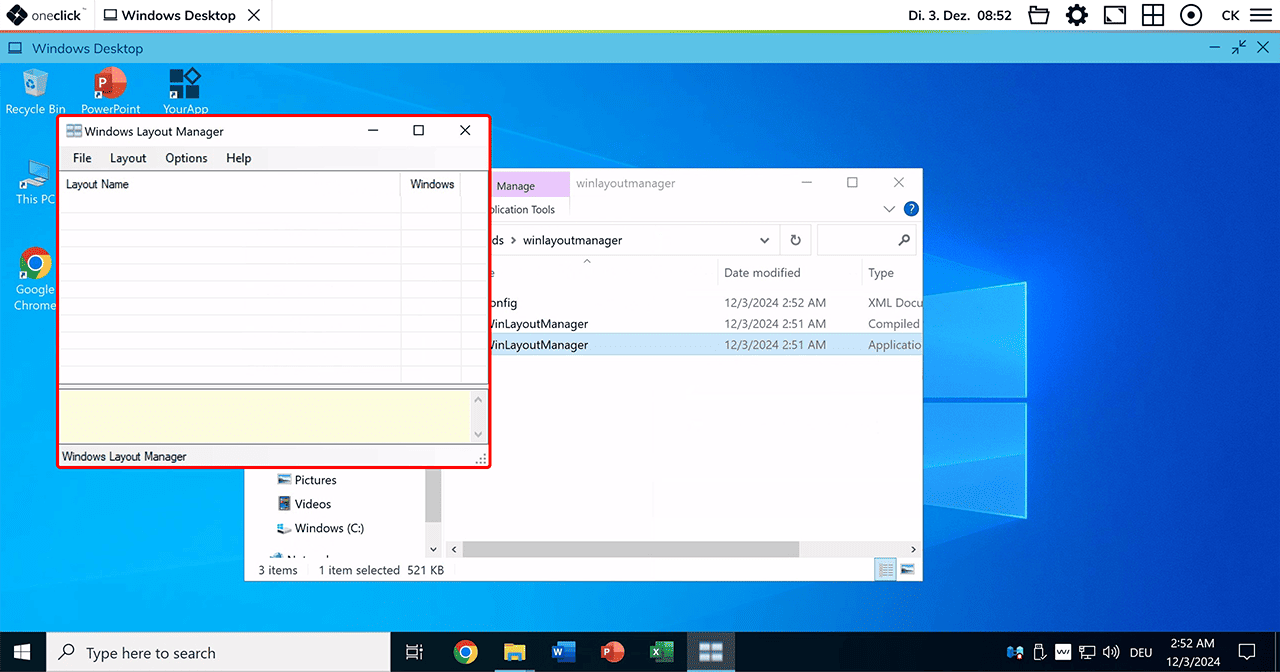Click the PowerPoint desktop shortcut
Viewport: 1280px width, 672px height.
coord(110,88)
